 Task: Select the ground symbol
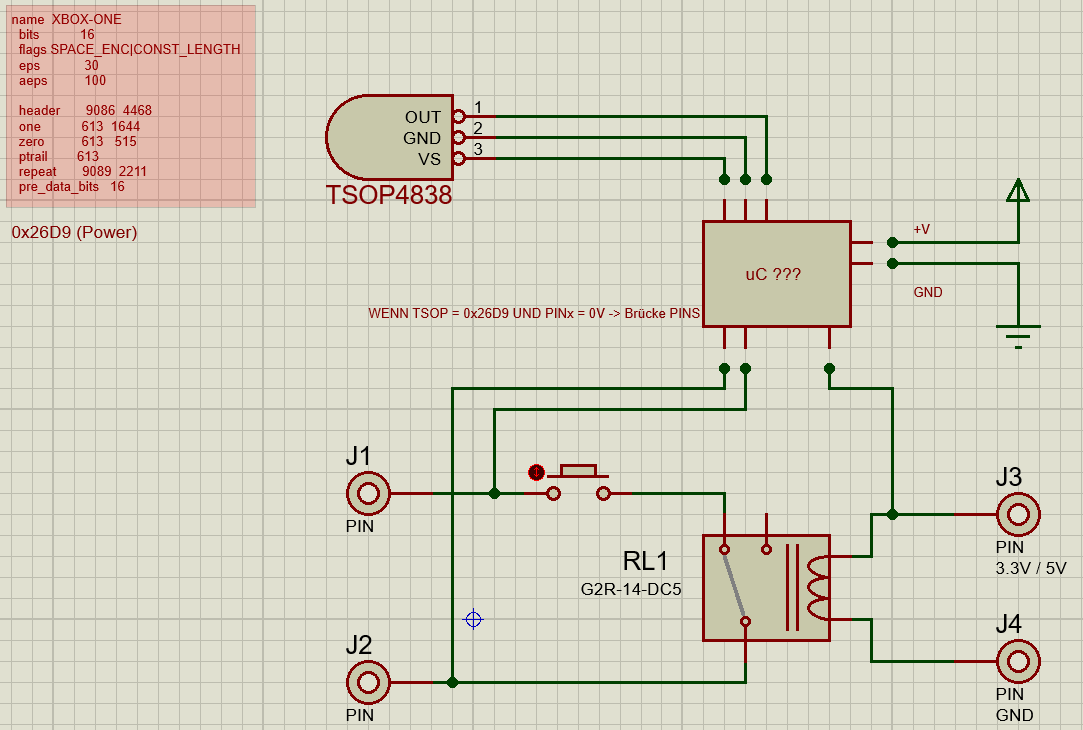tap(1018, 336)
